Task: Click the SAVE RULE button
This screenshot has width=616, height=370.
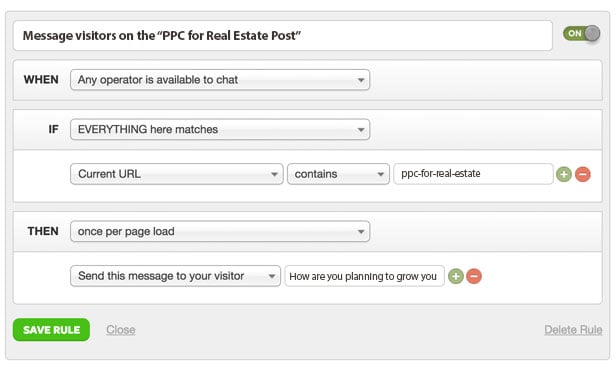Action: pos(51,330)
